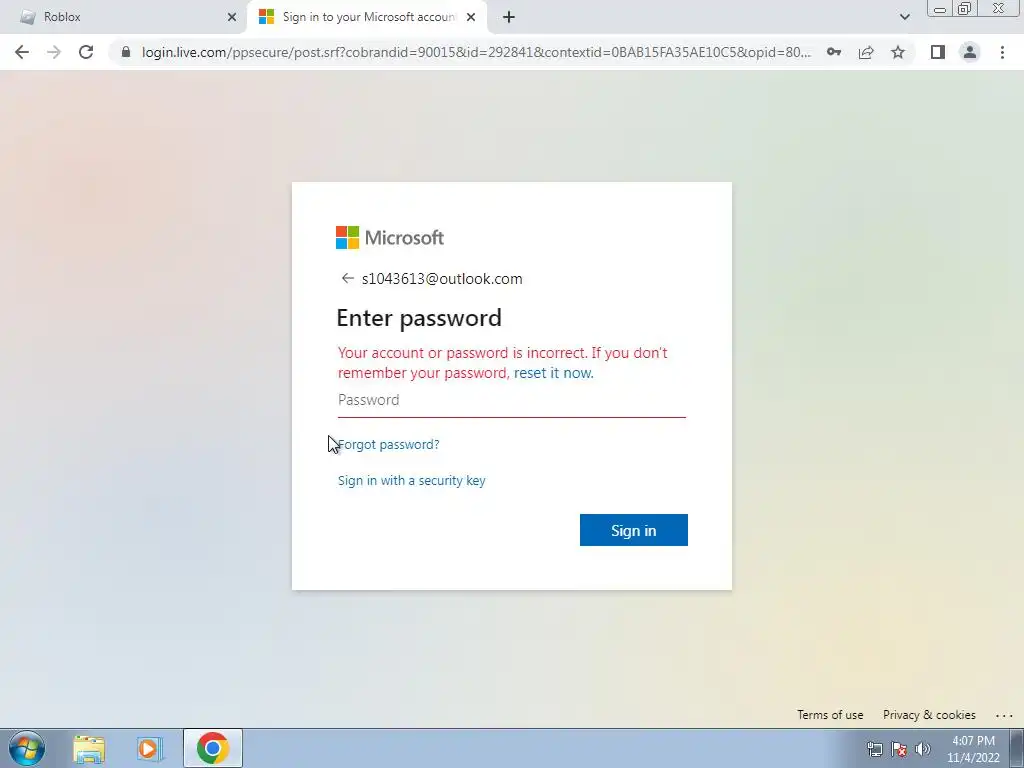
Task: Minimize the Chrome window
Action: (x=940, y=9)
